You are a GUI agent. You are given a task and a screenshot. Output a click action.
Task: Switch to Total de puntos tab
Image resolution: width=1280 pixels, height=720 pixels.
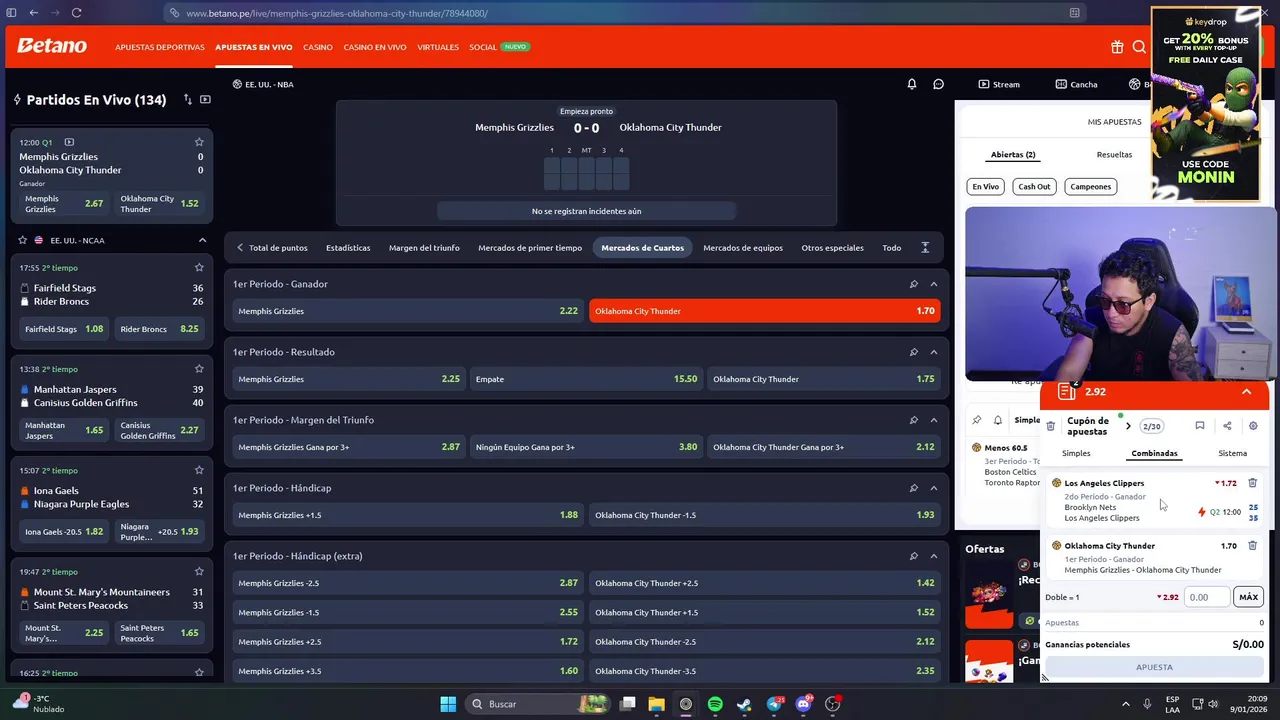278,248
